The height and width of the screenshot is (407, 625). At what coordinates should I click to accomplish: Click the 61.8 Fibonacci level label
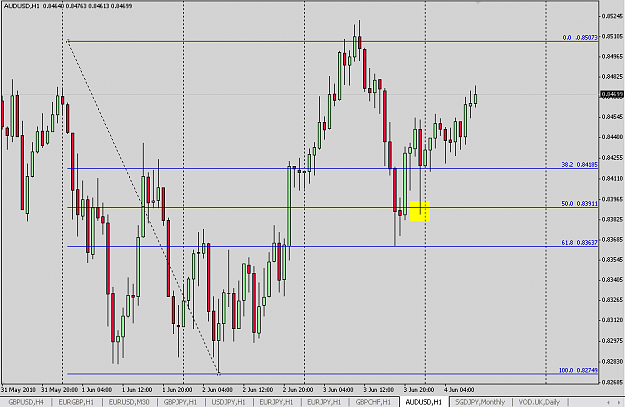(580, 242)
